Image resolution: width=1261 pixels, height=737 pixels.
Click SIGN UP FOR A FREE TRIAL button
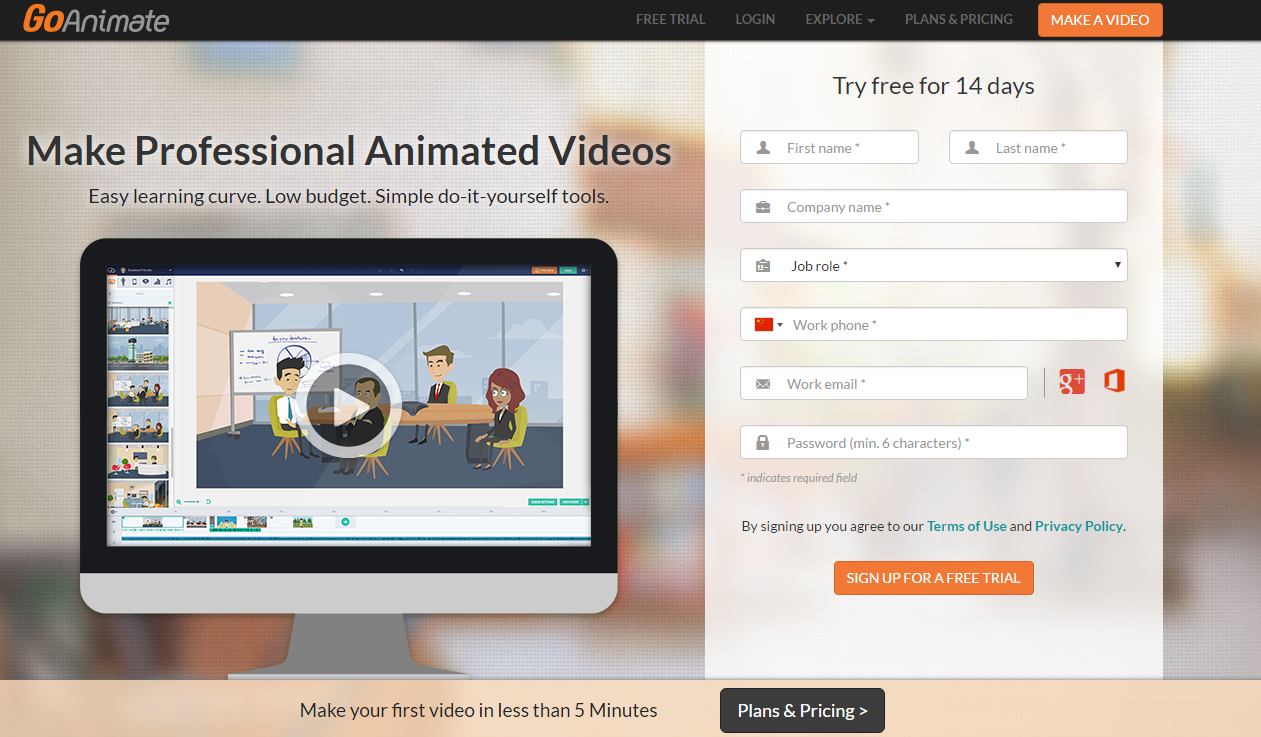934,578
